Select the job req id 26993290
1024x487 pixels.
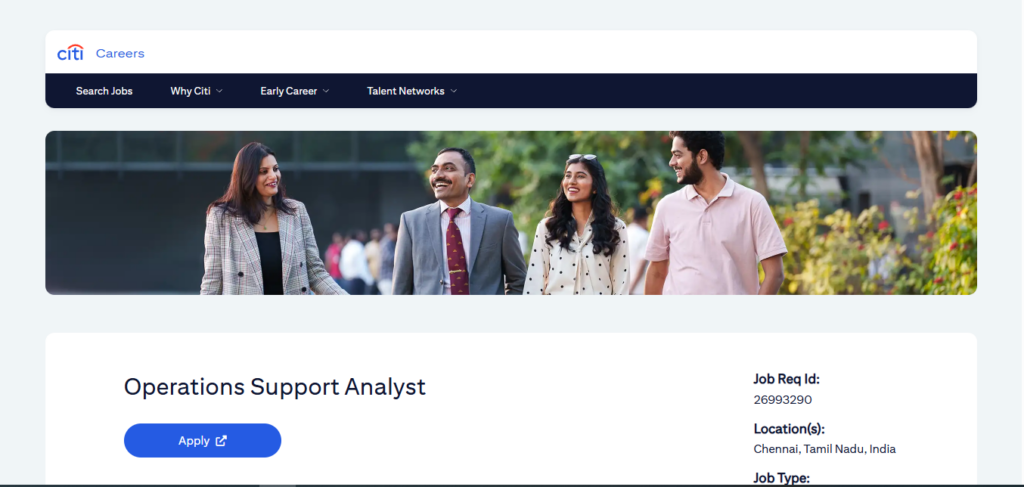782,400
